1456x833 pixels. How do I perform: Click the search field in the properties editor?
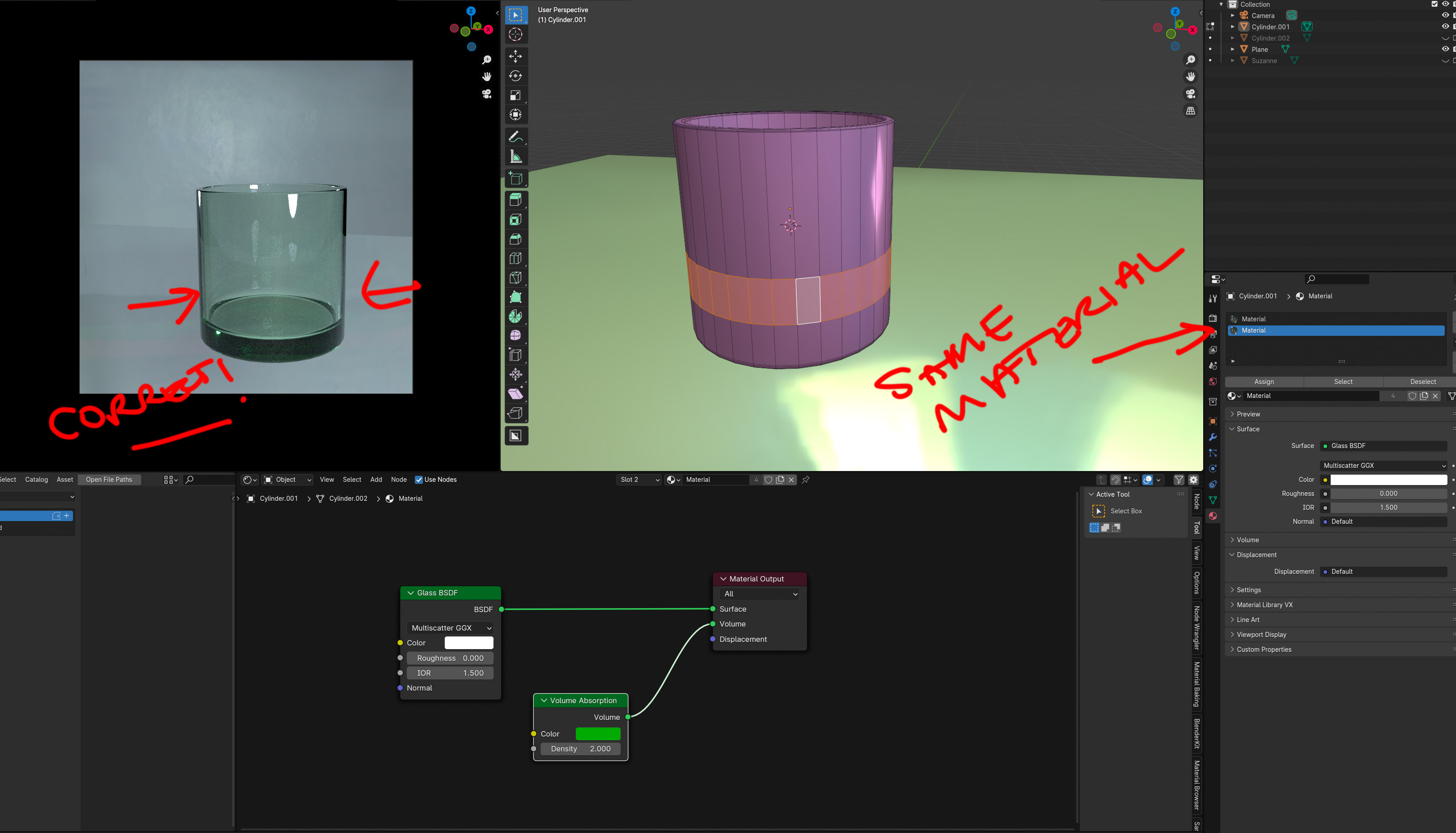[x=1337, y=279]
